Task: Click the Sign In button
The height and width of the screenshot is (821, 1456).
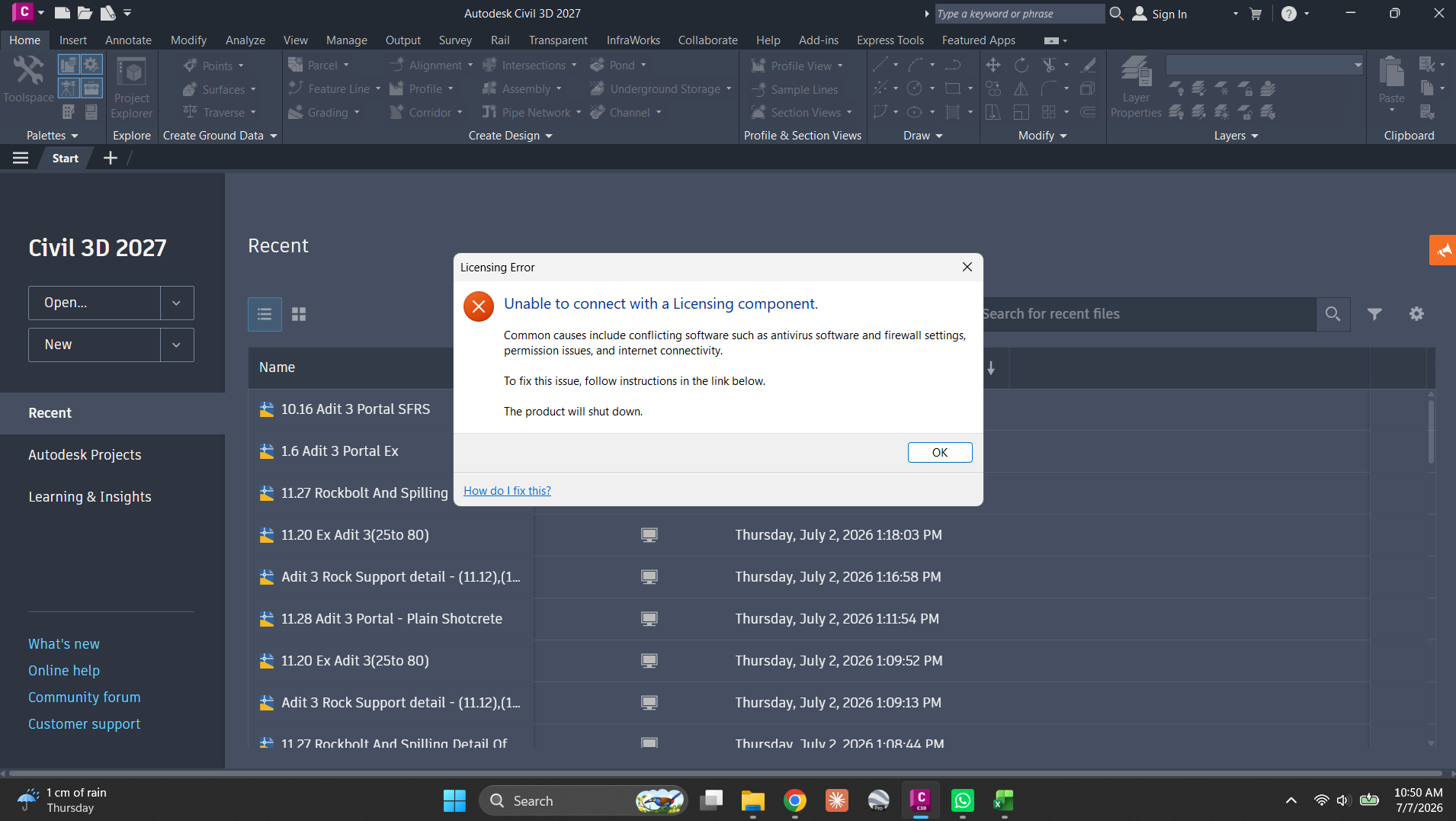Action: click(x=1159, y=14)
